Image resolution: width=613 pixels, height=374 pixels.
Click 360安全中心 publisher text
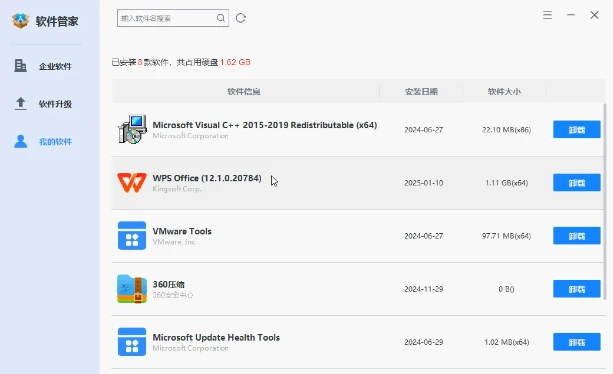pyautogui.click(x=173, y=295)
